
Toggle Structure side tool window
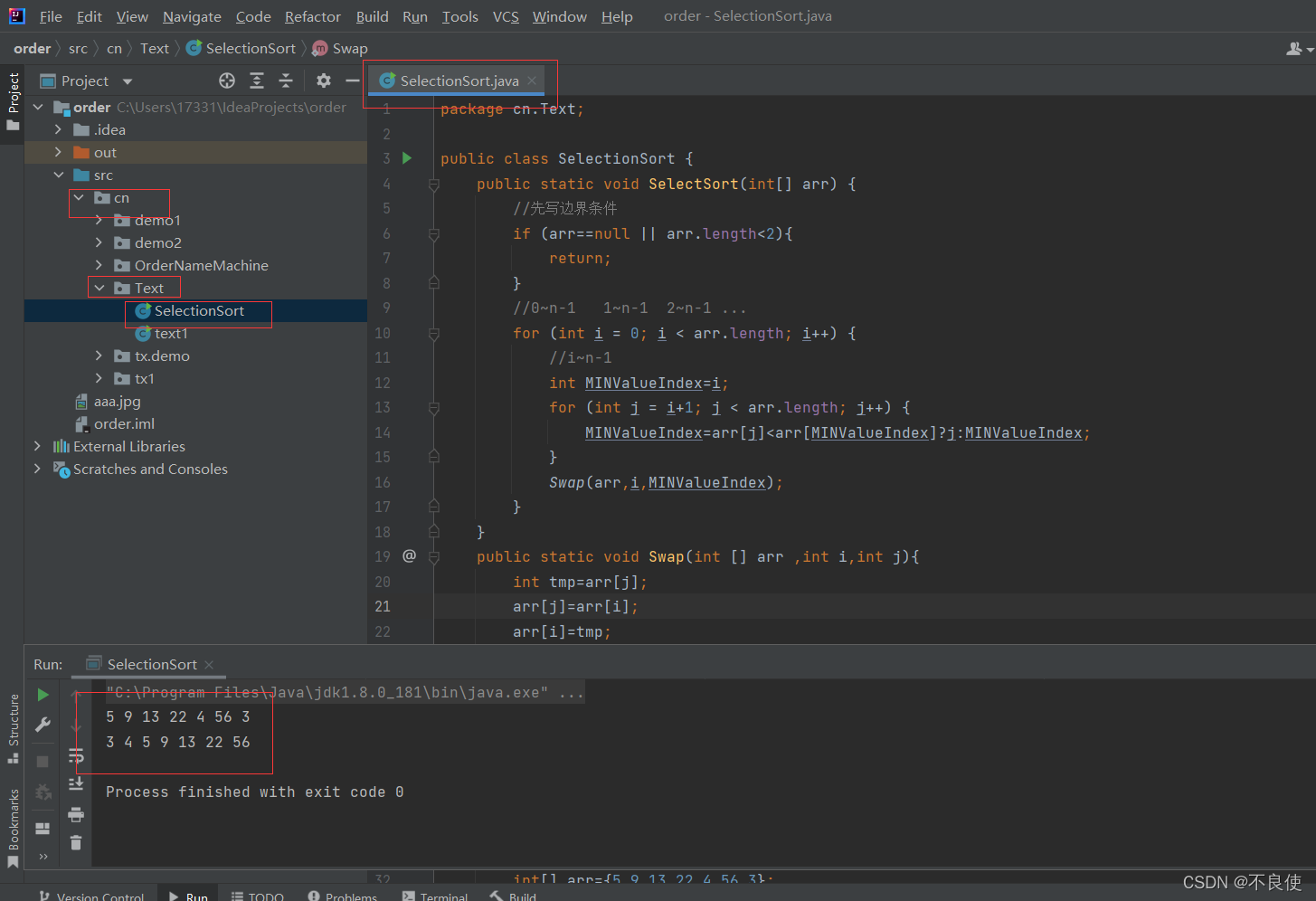pyautogui.click(x=13, y=729)
